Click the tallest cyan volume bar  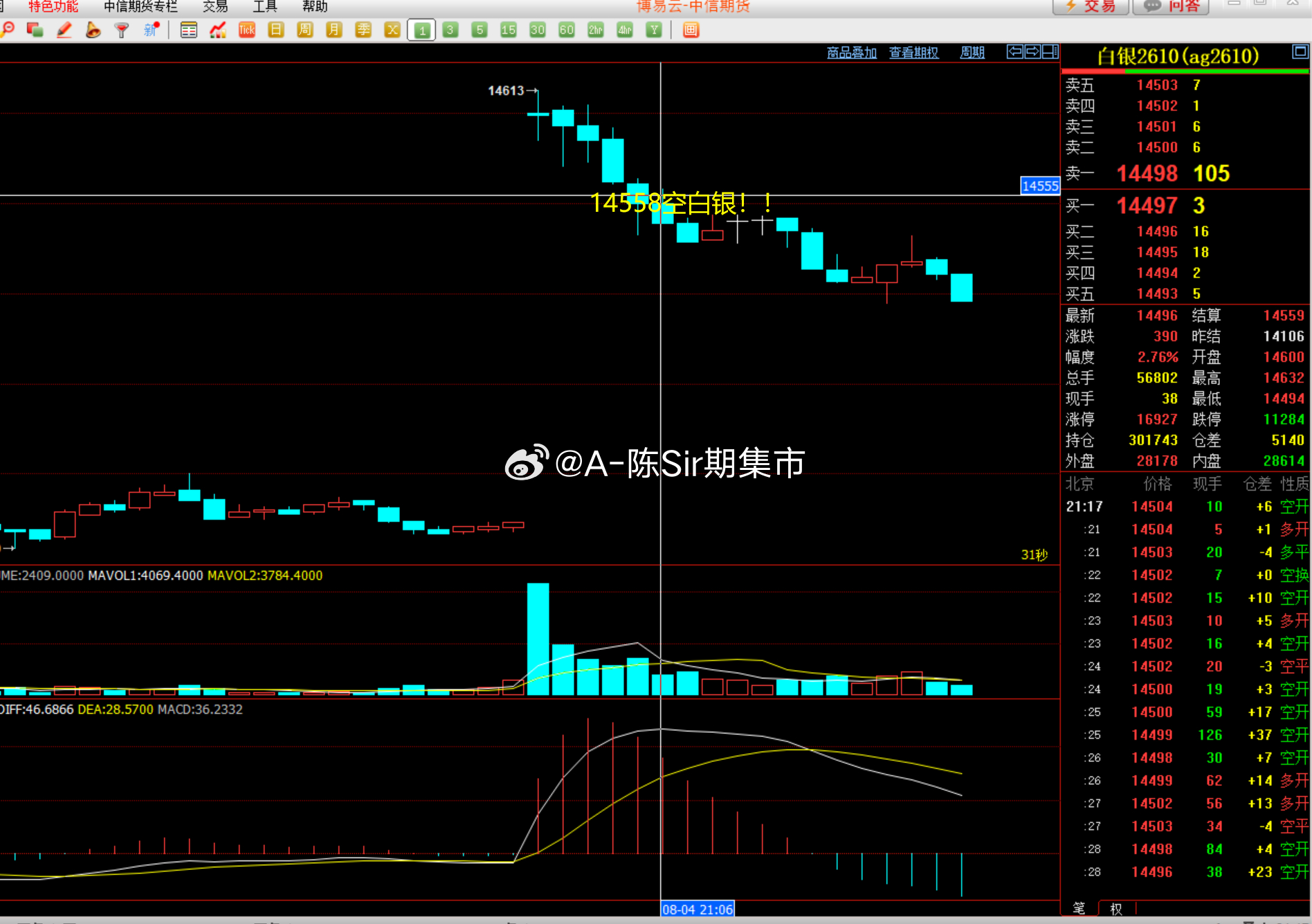[x=538, y=639]
